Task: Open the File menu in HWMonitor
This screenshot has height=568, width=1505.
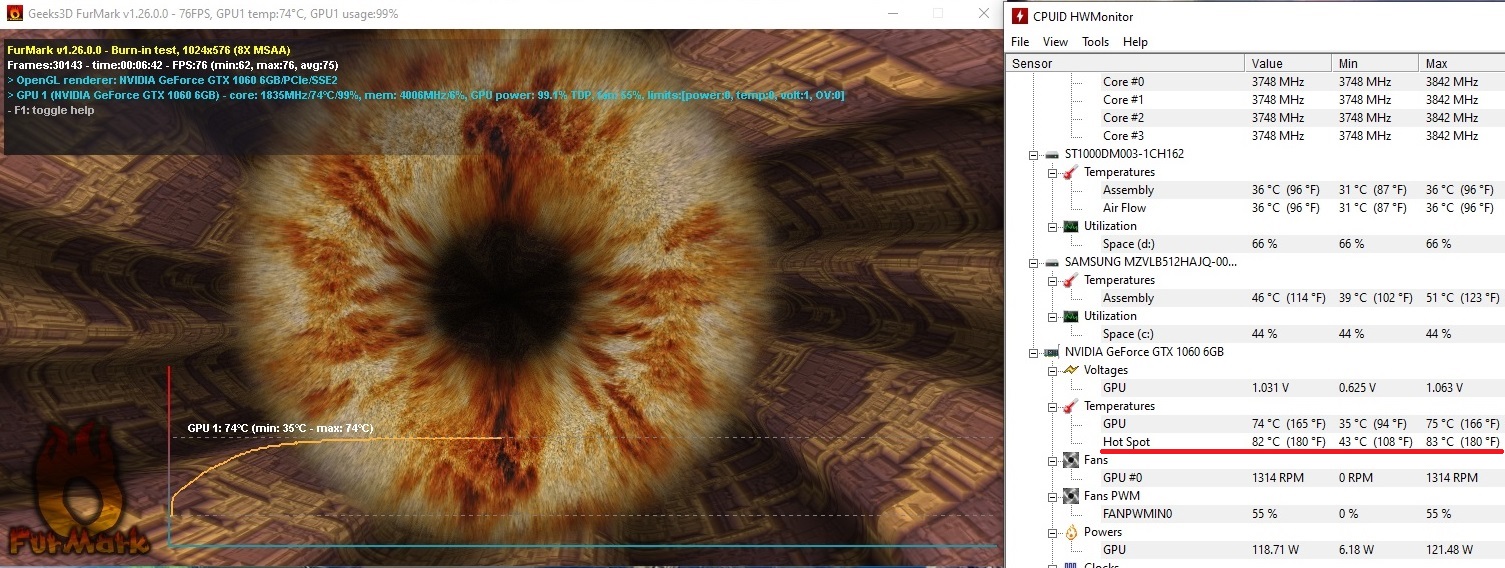Action: click(1020, 42)
